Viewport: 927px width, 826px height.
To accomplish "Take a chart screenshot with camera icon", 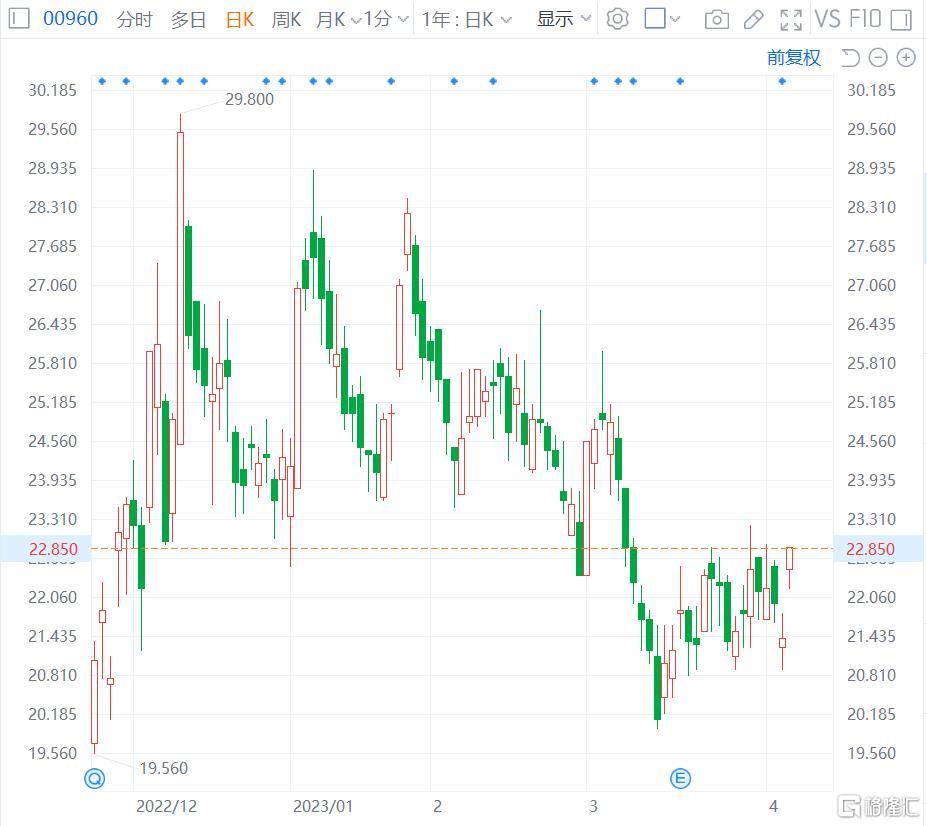I will [716, 19].
